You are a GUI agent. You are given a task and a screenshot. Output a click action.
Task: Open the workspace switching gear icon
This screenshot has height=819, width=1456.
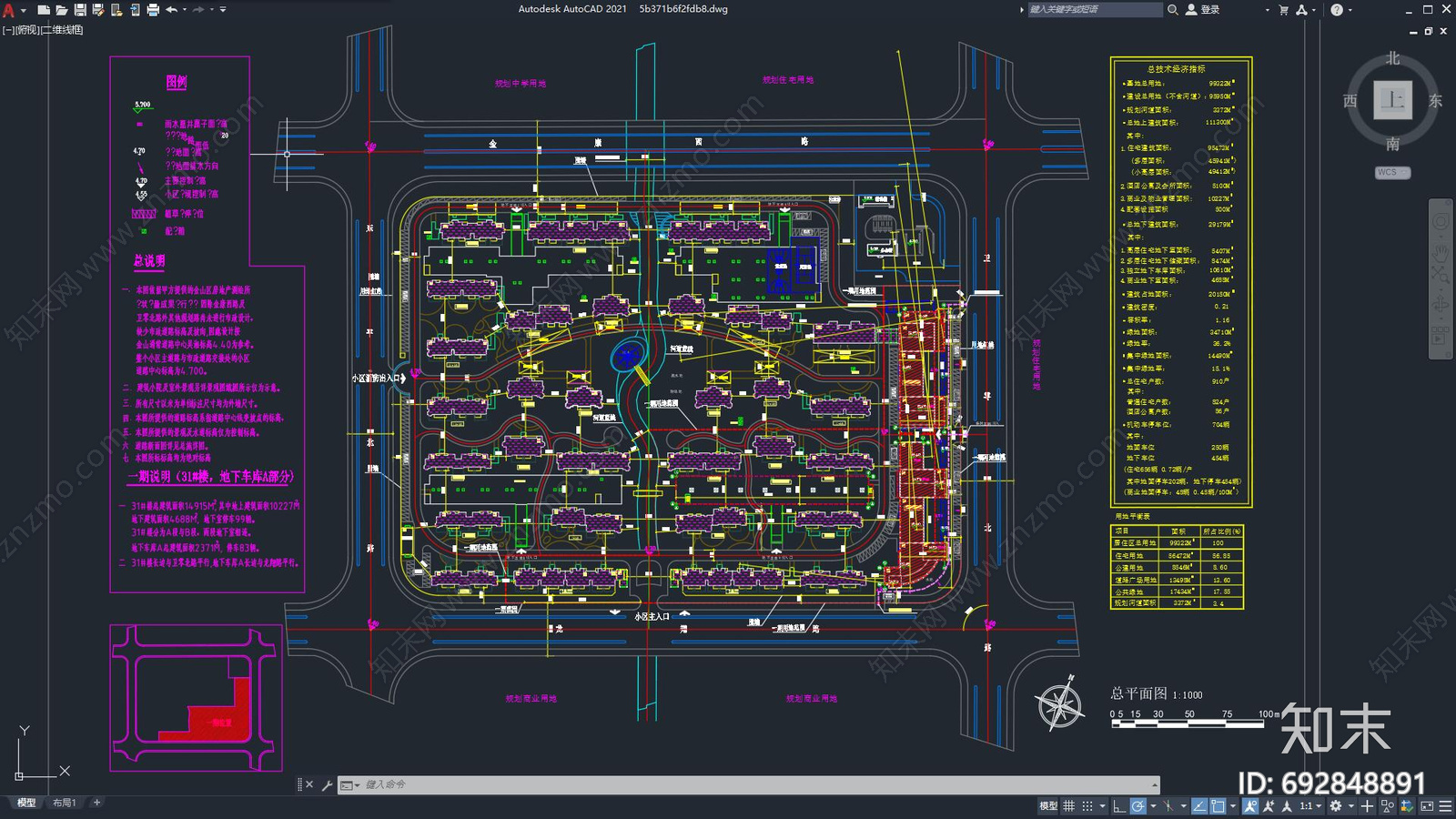click(1335, 805)
